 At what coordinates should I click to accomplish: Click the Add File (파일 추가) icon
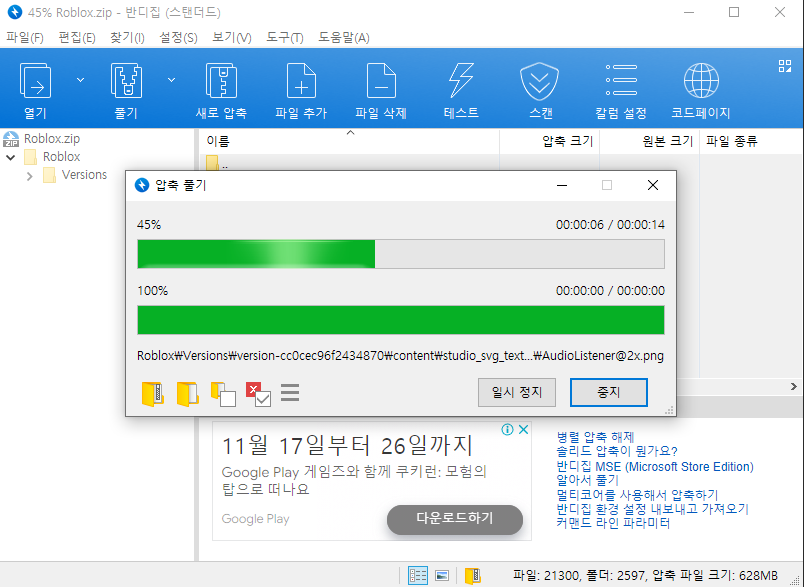pyautogui.click(x=301, y=80)
